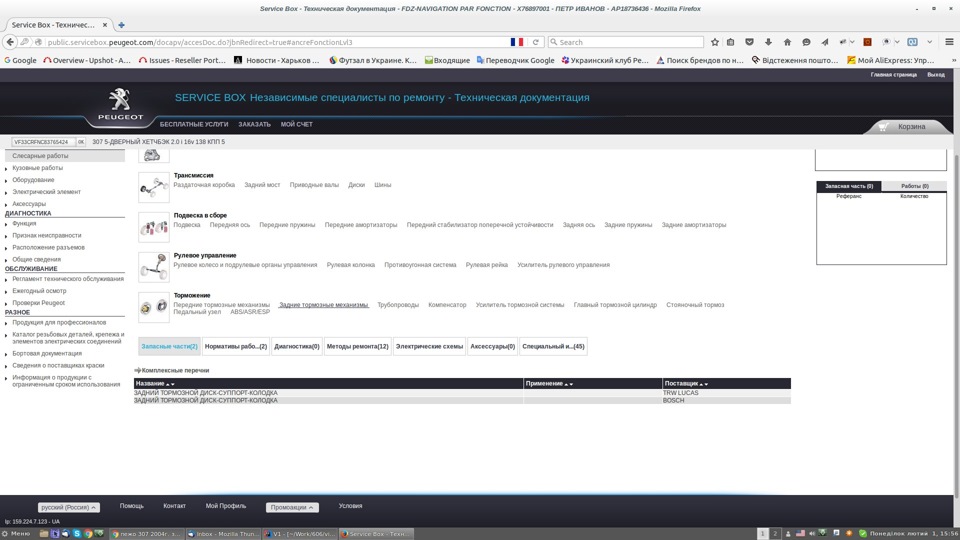Switch to the Inbox - Mozilla Thunderbird taskbar window
This screenshot has height=540, width=960.
coord(222,533)
